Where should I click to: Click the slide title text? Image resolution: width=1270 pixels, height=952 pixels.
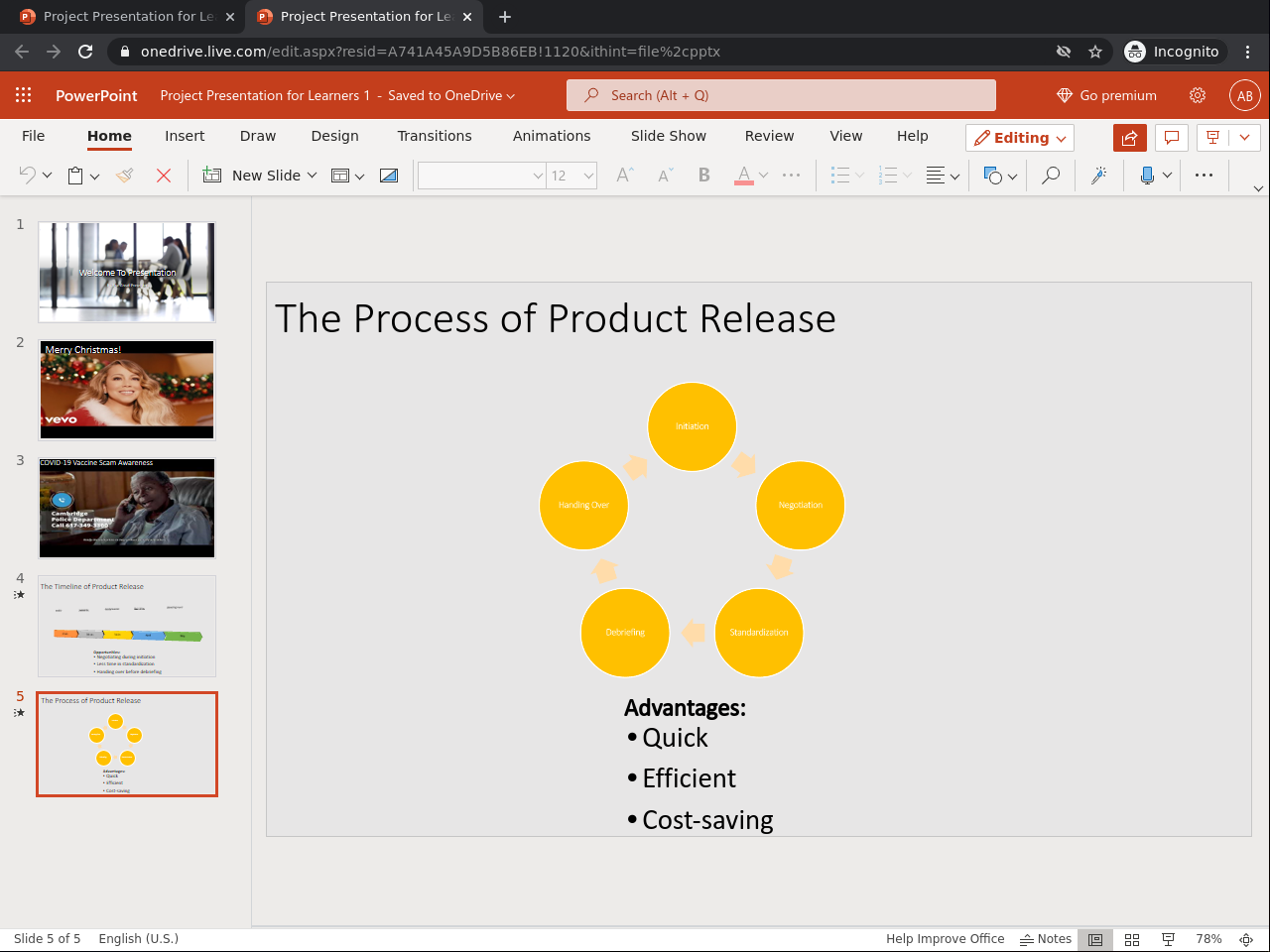[556, 318]
